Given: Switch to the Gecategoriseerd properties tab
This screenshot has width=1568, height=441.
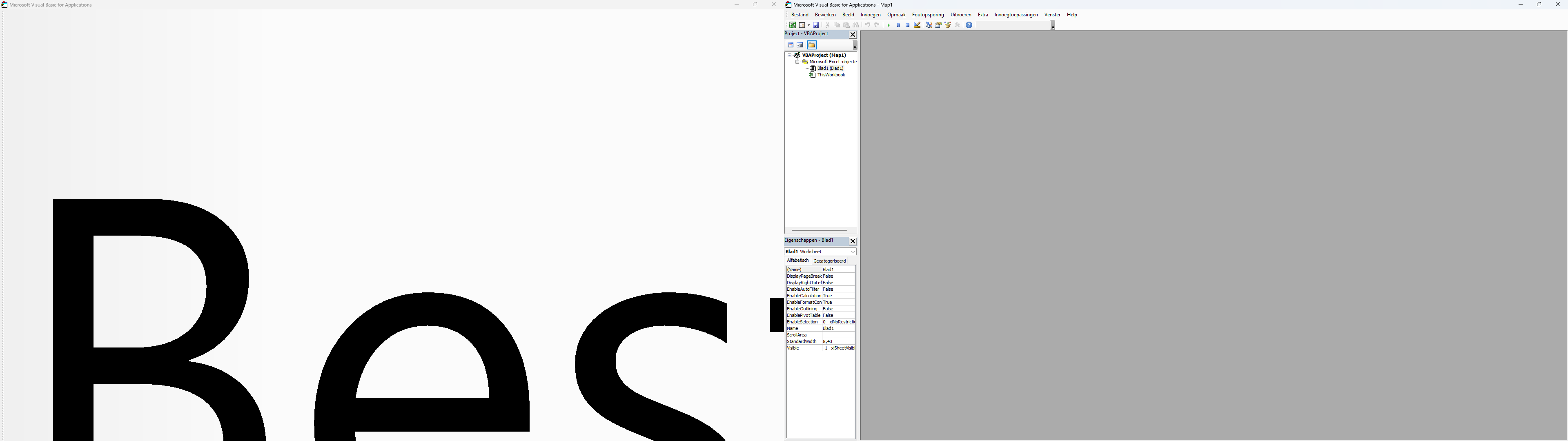Looking at the screenshot, I should (x=829, y=261).
